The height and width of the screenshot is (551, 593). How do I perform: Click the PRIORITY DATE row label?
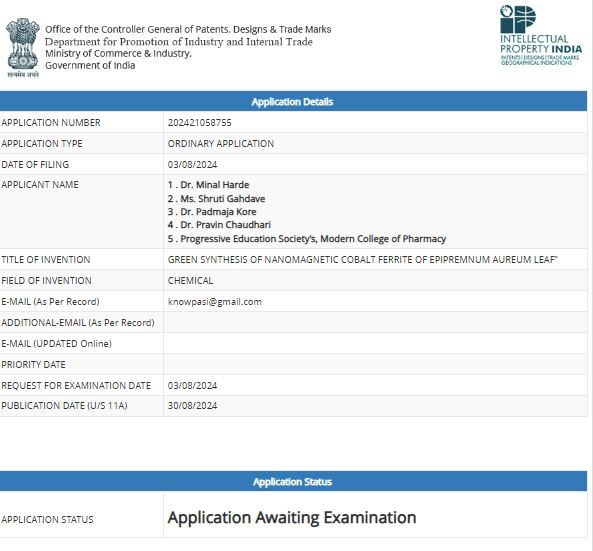[33, 365]
